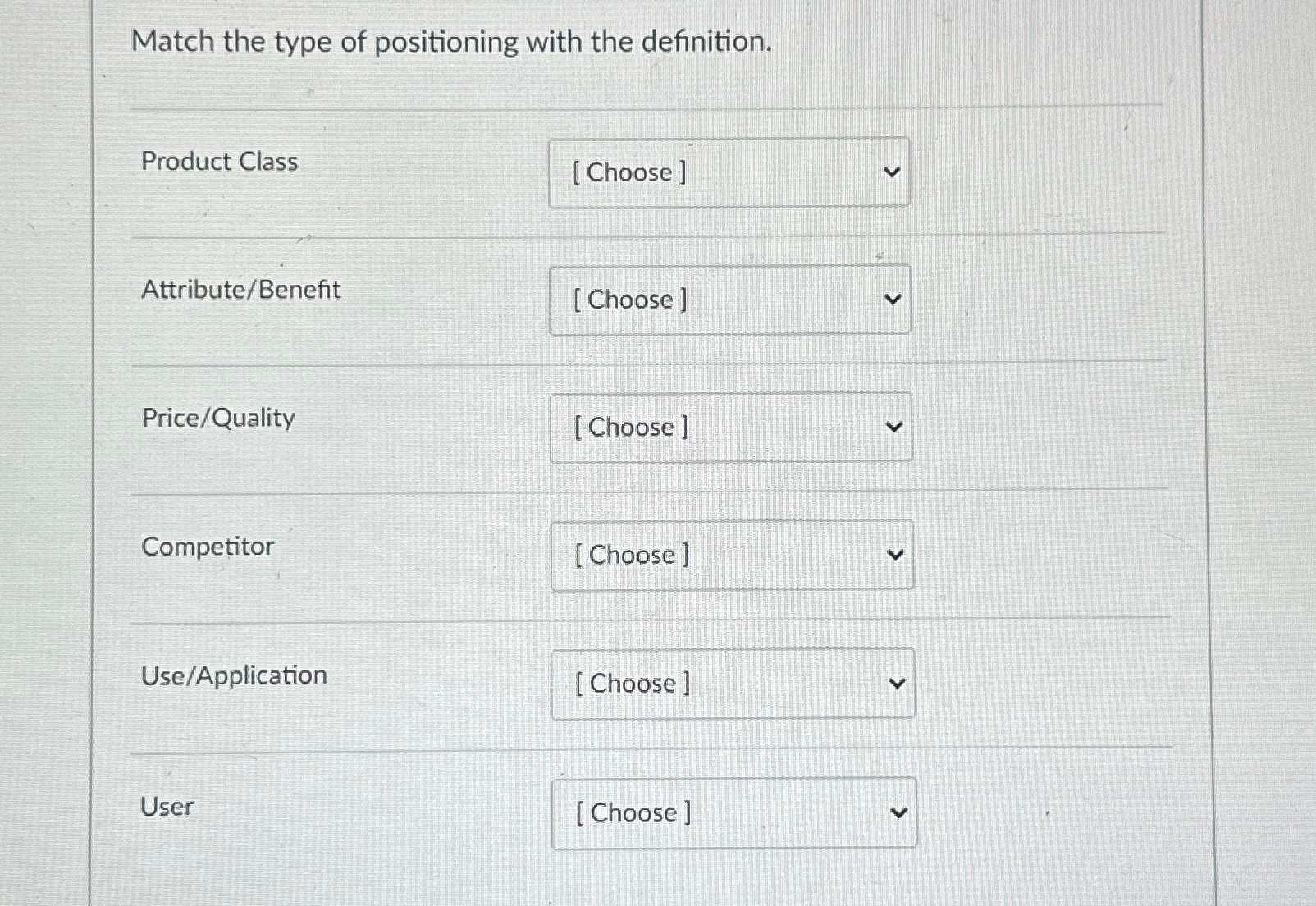
Task: Open the Price/Quality dropdown
Action: tap(732, 427)
